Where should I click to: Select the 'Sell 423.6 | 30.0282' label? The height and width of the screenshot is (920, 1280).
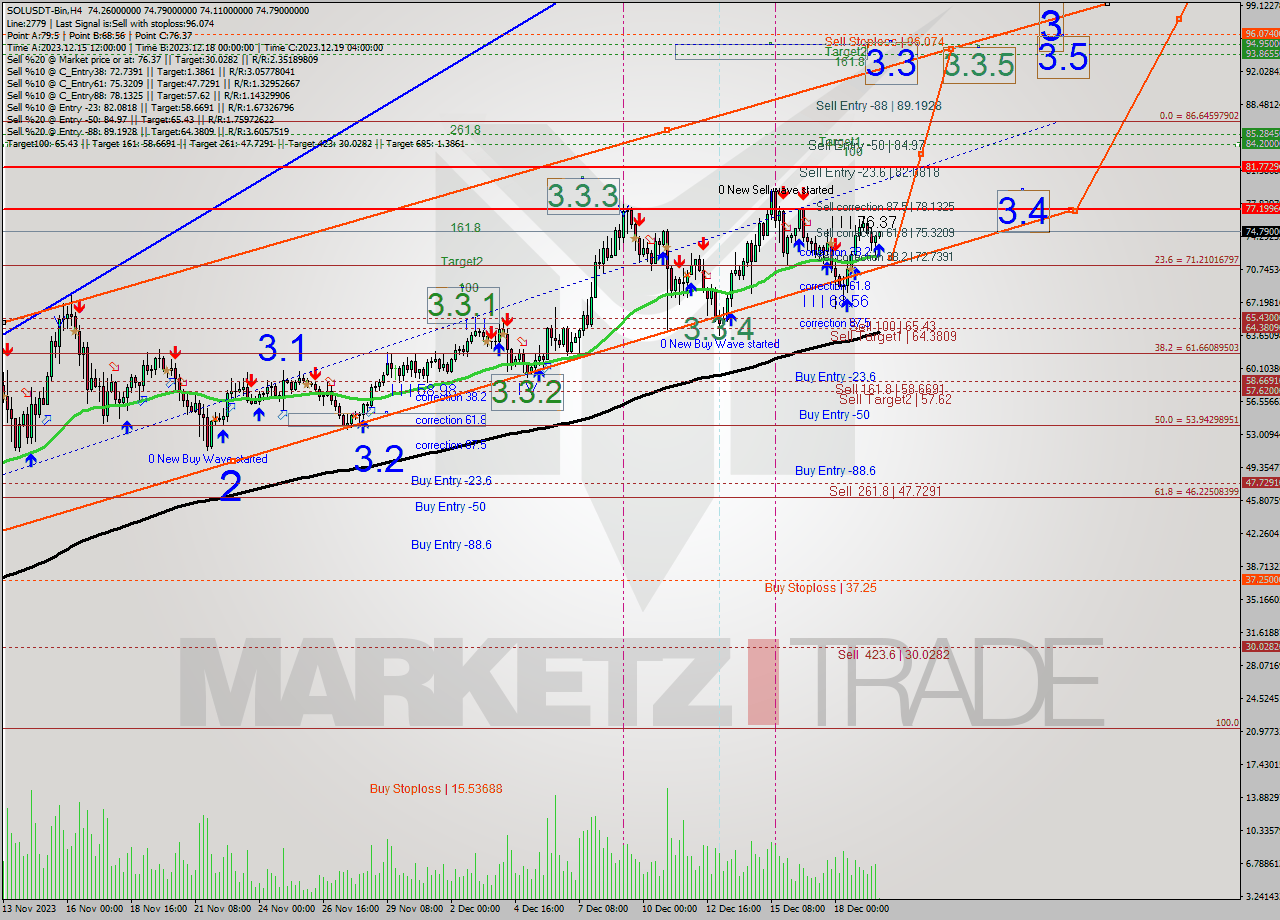point(895,655)
